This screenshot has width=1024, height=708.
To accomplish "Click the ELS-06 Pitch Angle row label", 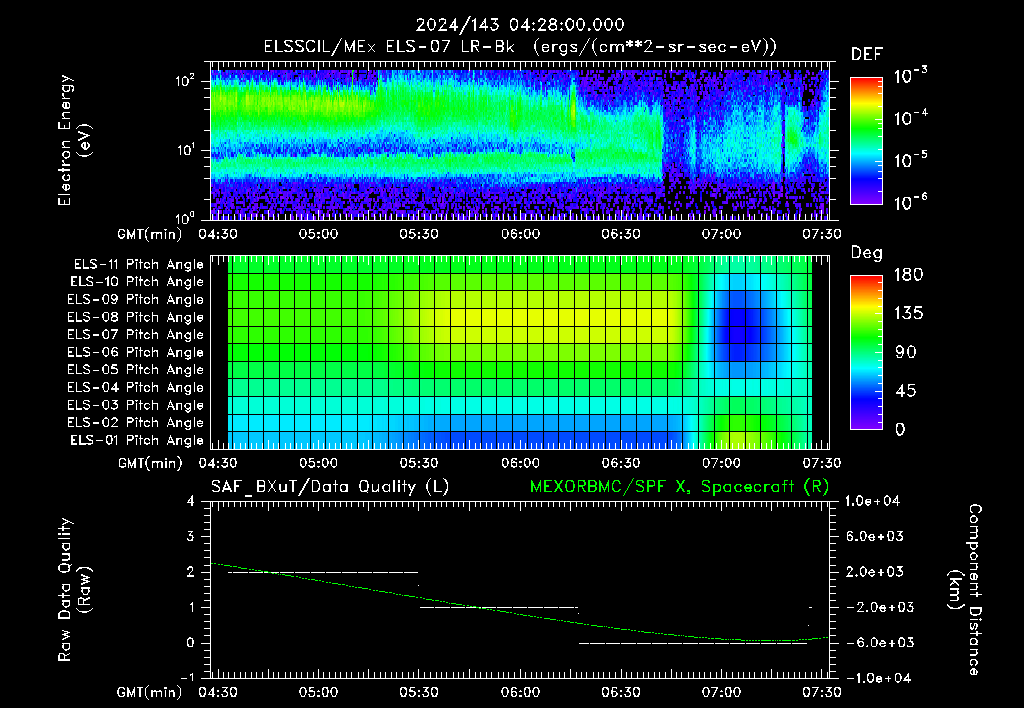I will (136, 352).
